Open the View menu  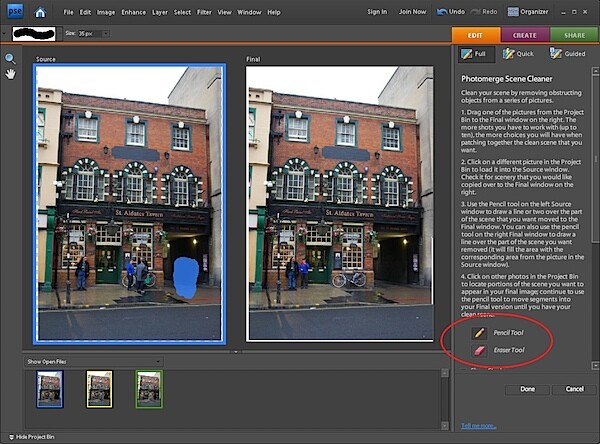pyautogui.click(x=224, y=12)
